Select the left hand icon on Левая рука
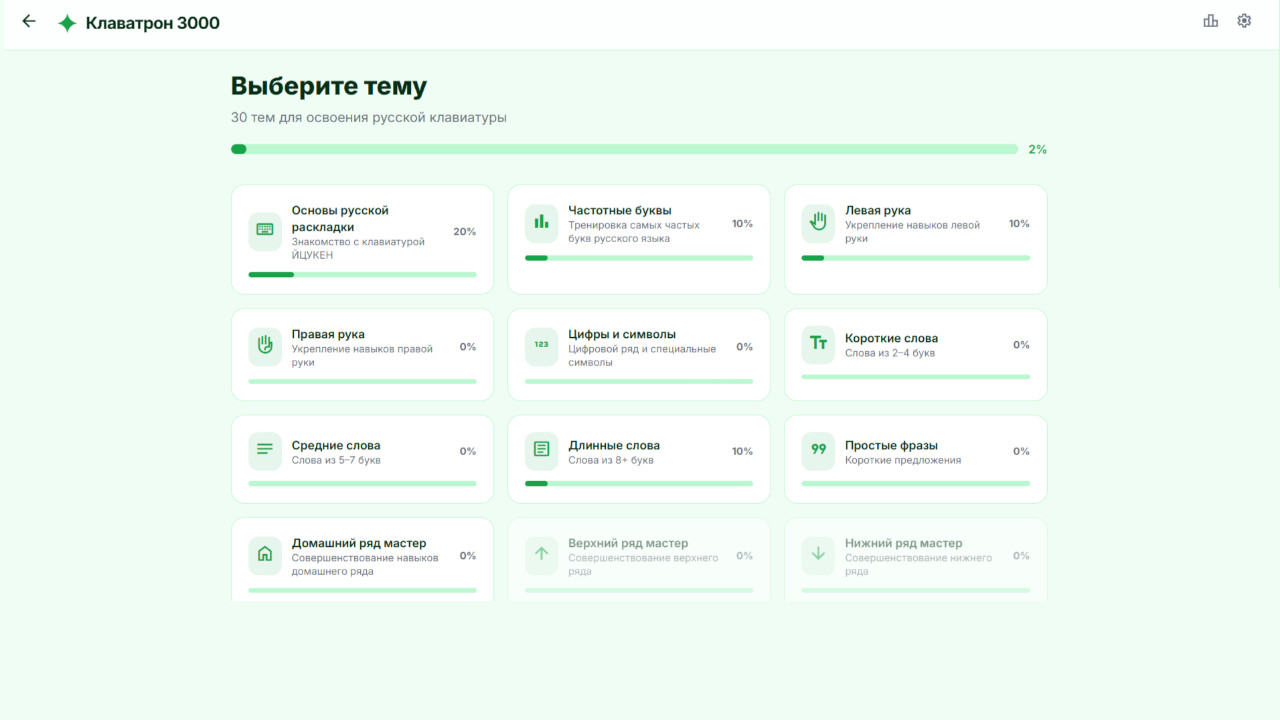 (x=818, y=223)
